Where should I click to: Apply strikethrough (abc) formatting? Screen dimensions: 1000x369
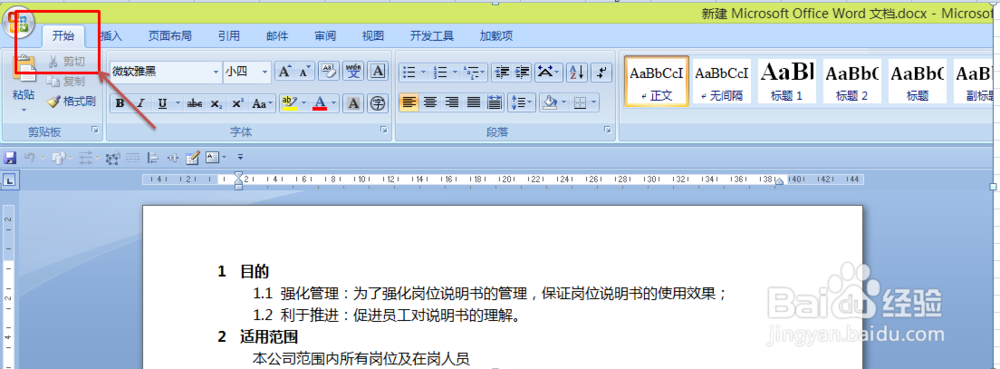point(195,103)
